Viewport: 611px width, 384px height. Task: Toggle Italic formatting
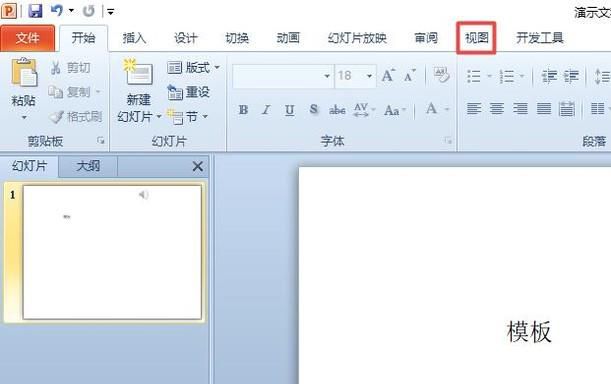click(x=266, y=110)
